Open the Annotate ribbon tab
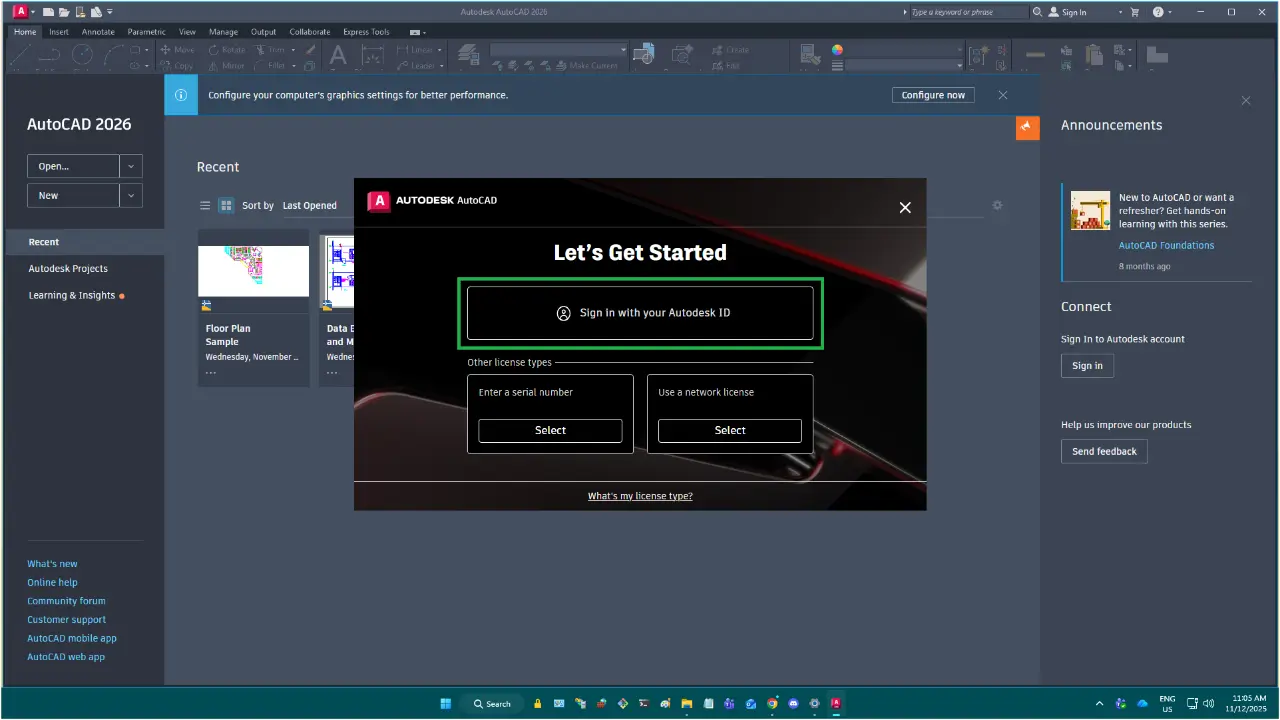This screenshot has height=720, width=1280. click(98, 32)
